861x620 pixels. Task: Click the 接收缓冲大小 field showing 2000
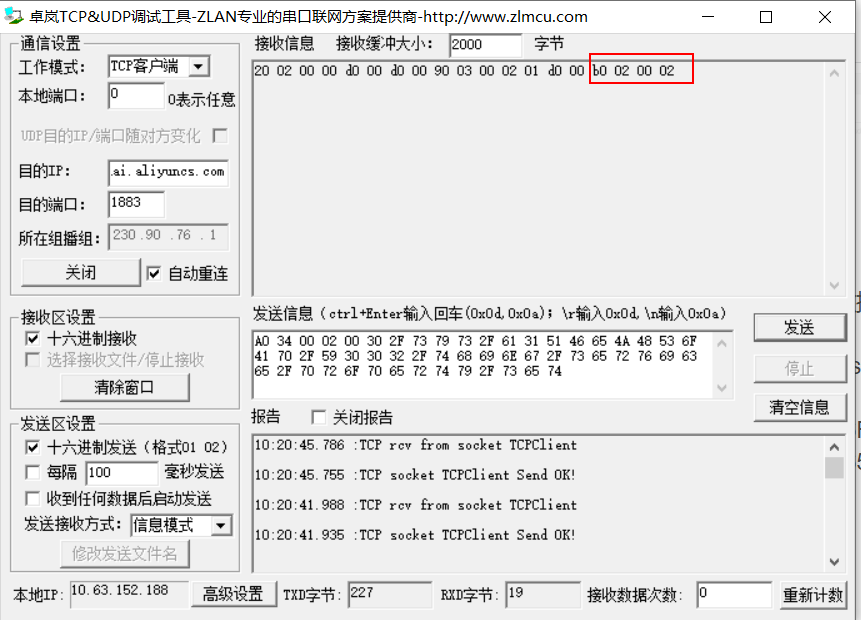(485, 44)
